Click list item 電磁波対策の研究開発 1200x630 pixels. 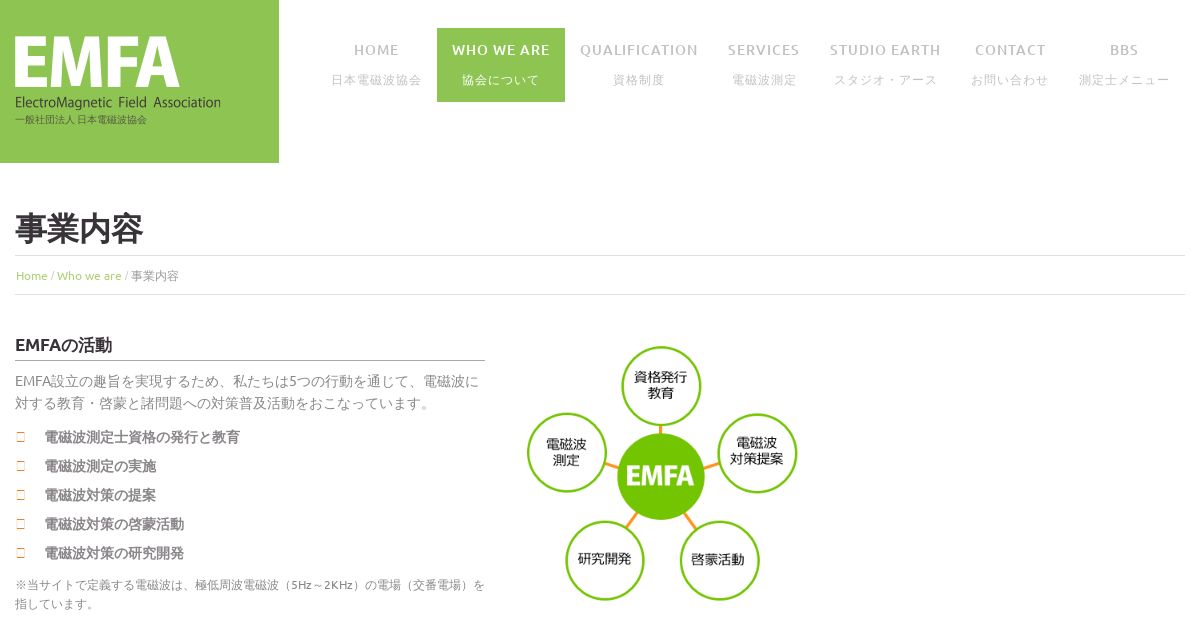point(114,553)
